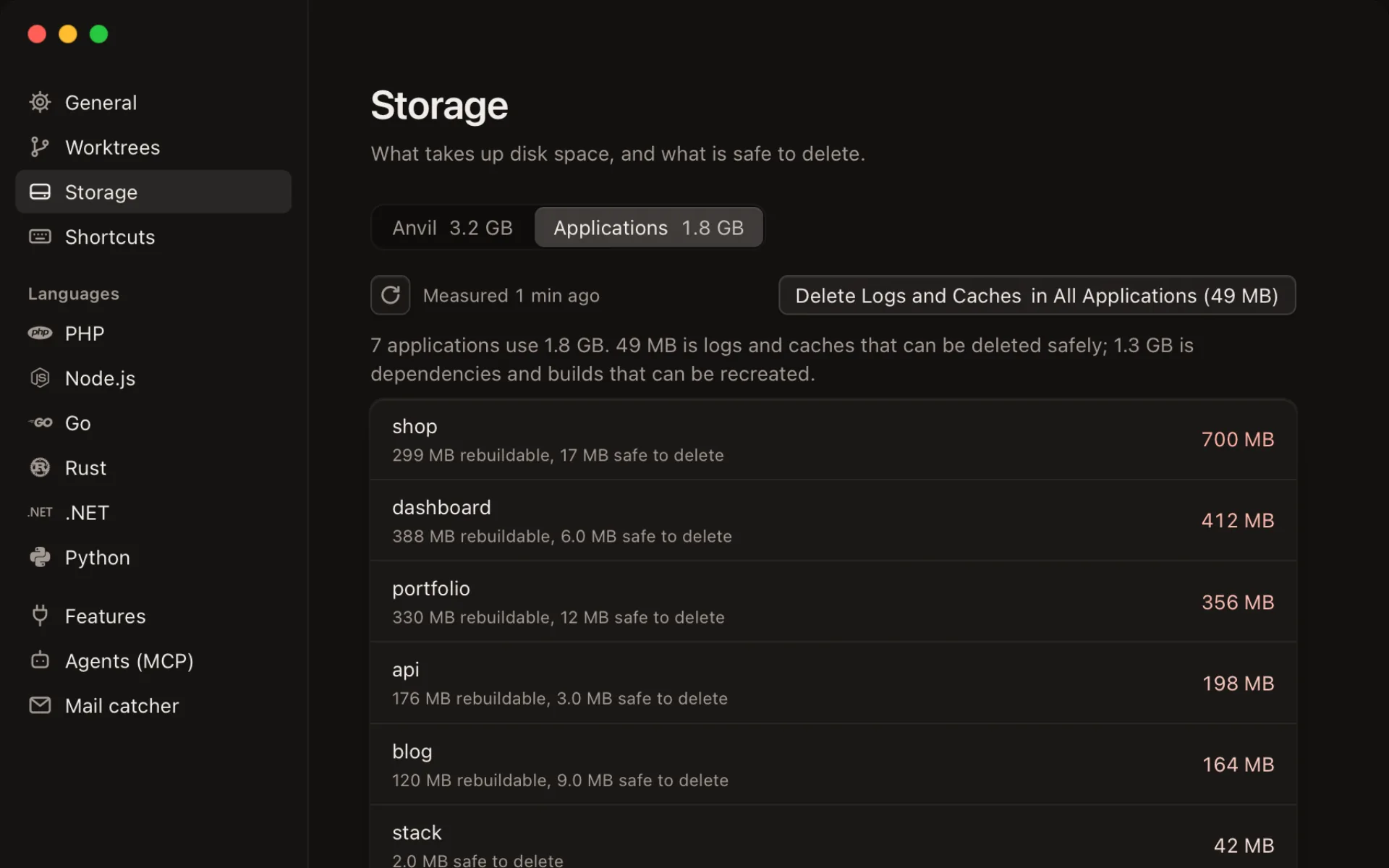Click the green maximize window button
1389x868 pixels.
click(x=98, y=34)
